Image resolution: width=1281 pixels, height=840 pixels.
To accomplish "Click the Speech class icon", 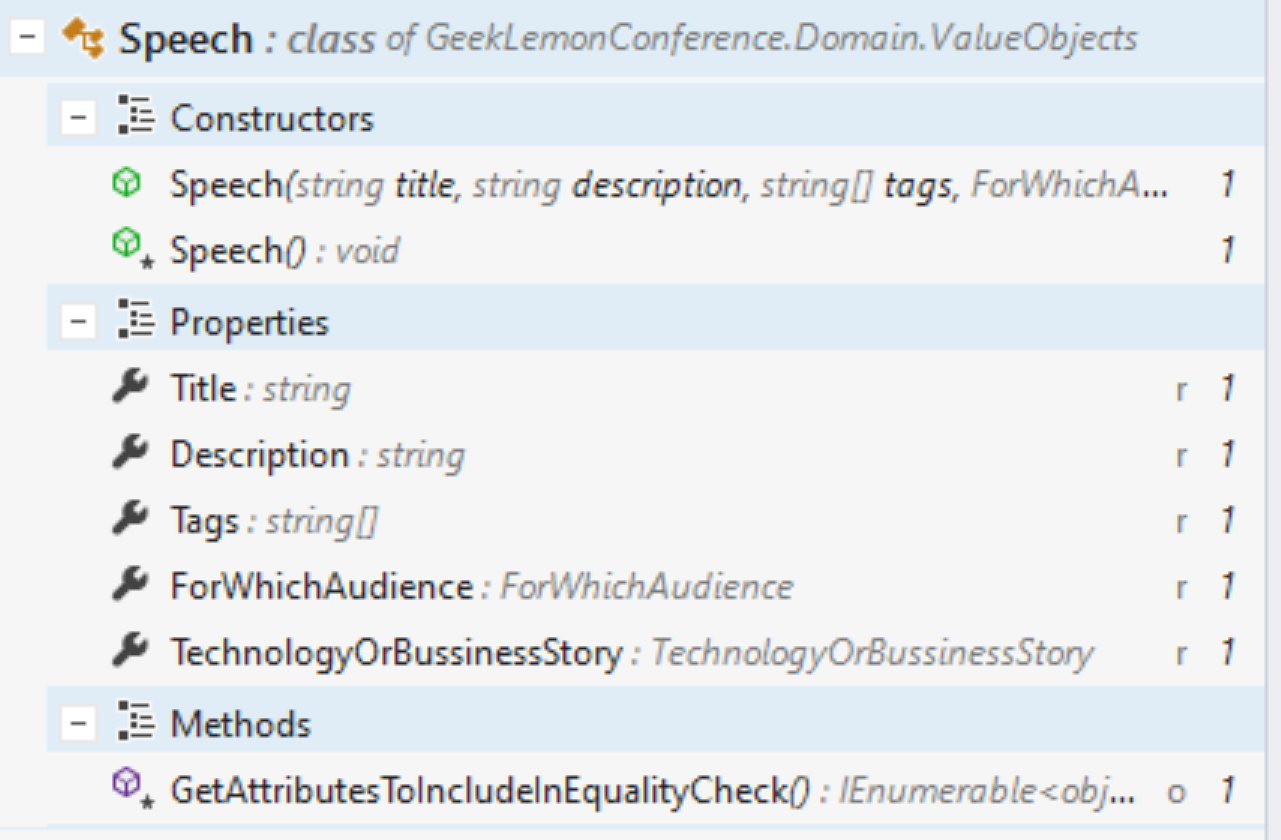I will (84, 39).
